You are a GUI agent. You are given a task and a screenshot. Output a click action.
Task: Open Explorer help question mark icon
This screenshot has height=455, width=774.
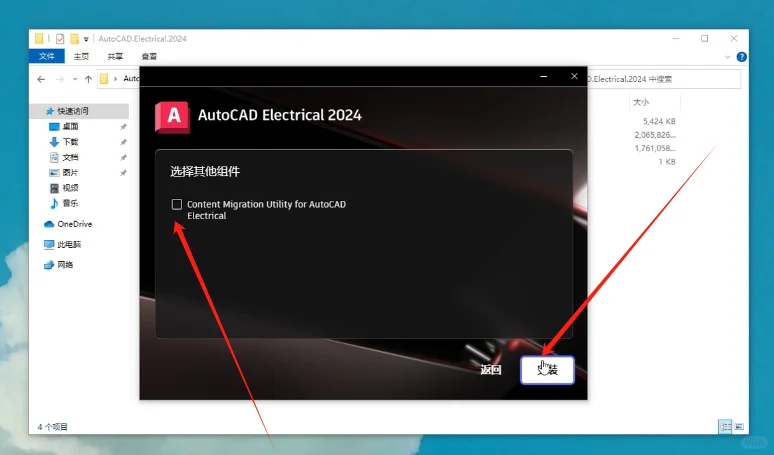741,57
